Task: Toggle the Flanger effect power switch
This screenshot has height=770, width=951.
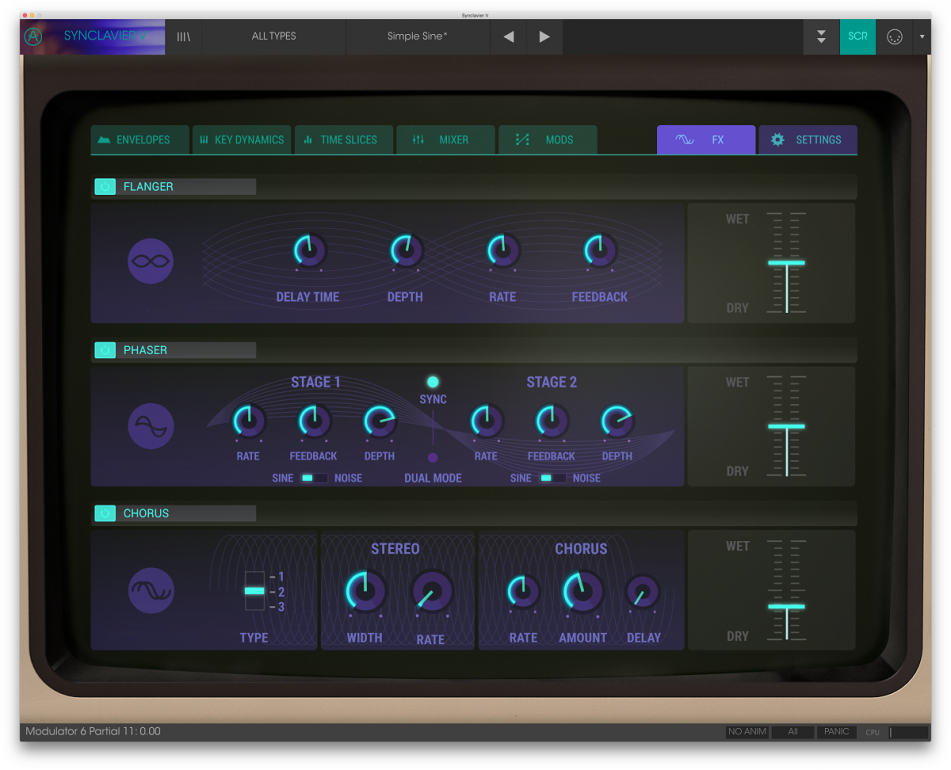Action: pyautogui.click(x=105, y=186)
